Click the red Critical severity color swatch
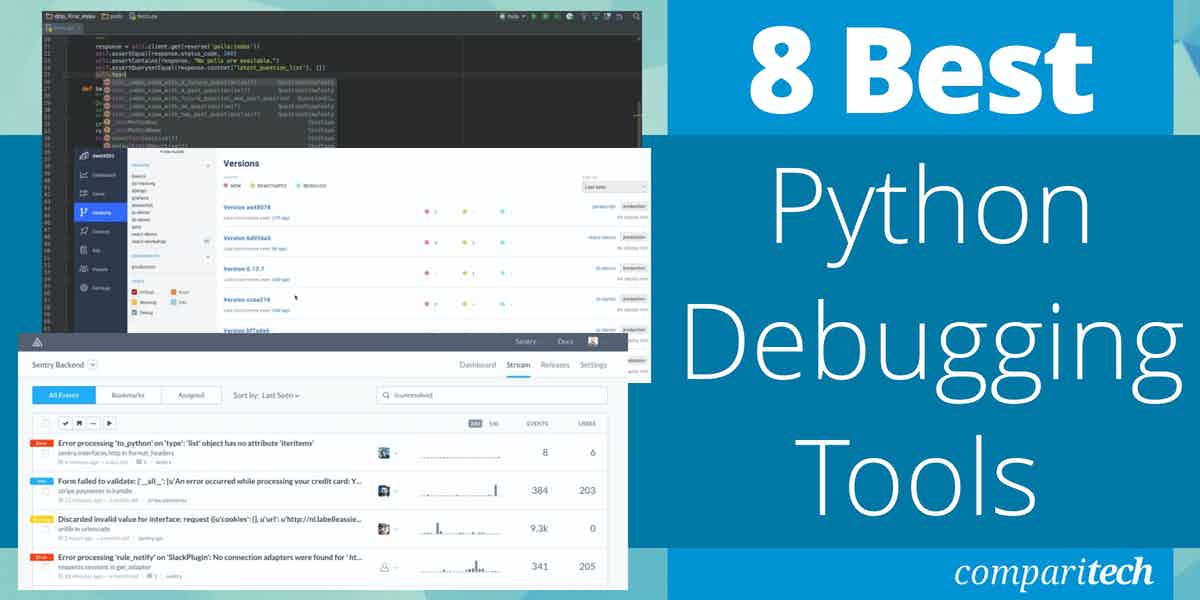 [x=134, y=291]
